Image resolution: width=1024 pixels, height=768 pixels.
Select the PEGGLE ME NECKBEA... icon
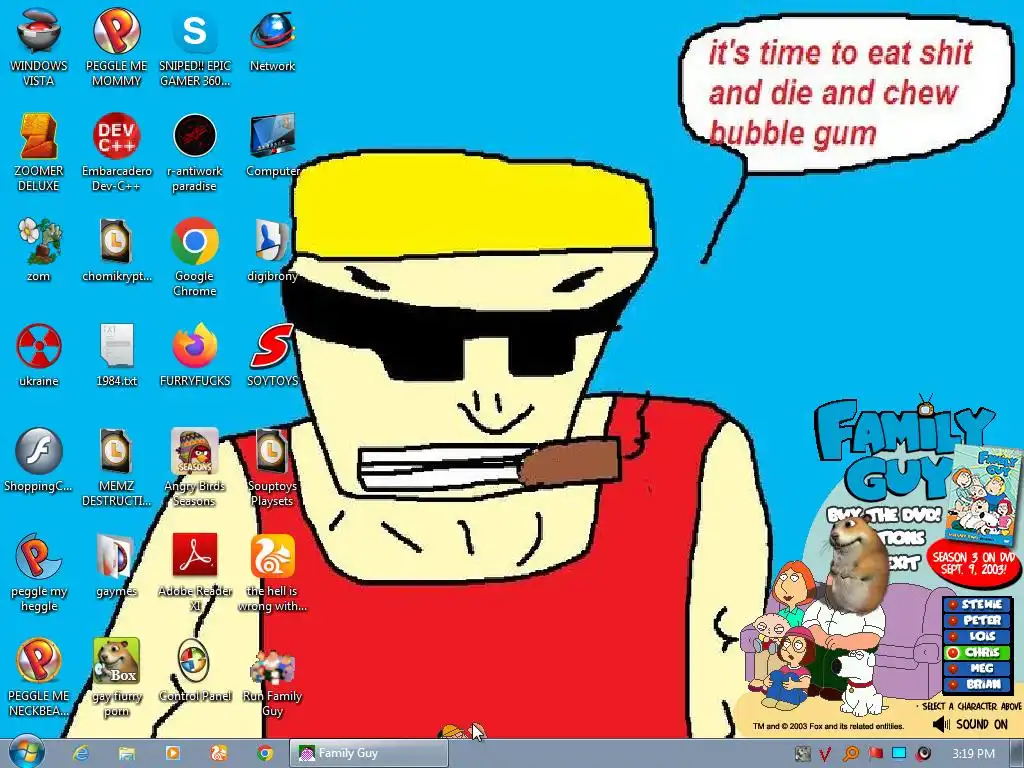click(39, 678)
